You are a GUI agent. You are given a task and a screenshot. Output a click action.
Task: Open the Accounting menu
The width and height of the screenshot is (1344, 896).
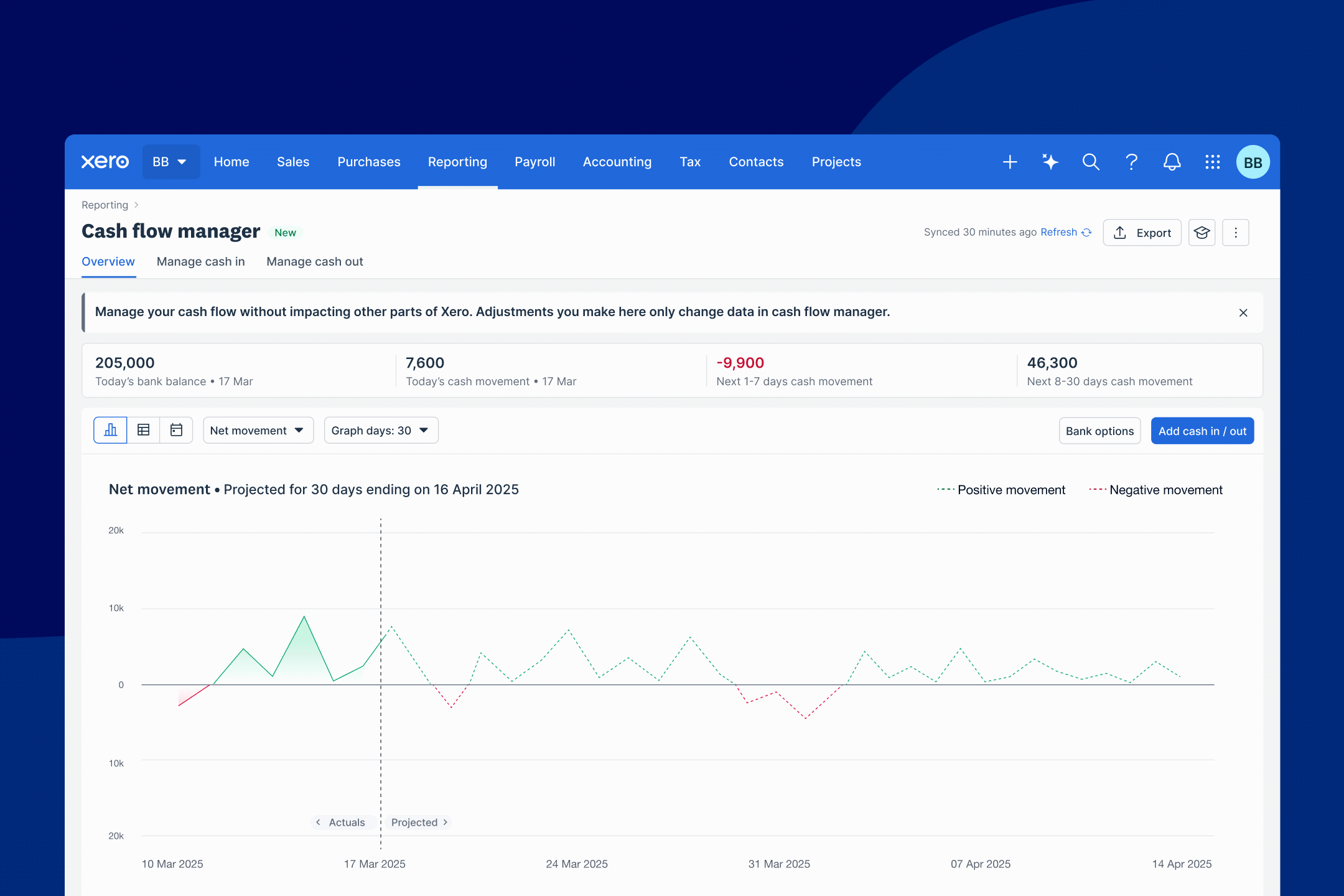617,162
